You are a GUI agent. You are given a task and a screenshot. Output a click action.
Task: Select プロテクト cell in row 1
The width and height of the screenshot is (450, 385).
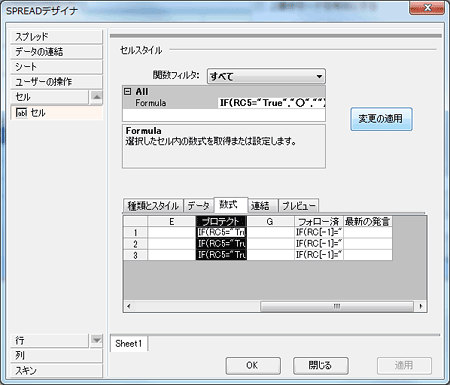click(x=221, y=233)
